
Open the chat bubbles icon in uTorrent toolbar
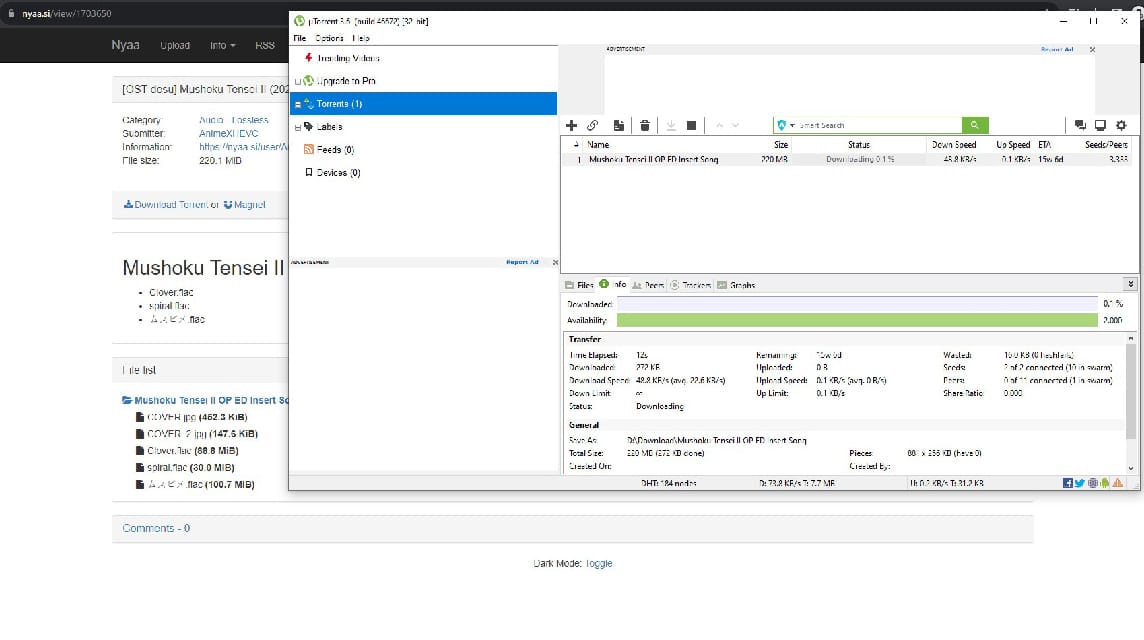point(1081,126)
